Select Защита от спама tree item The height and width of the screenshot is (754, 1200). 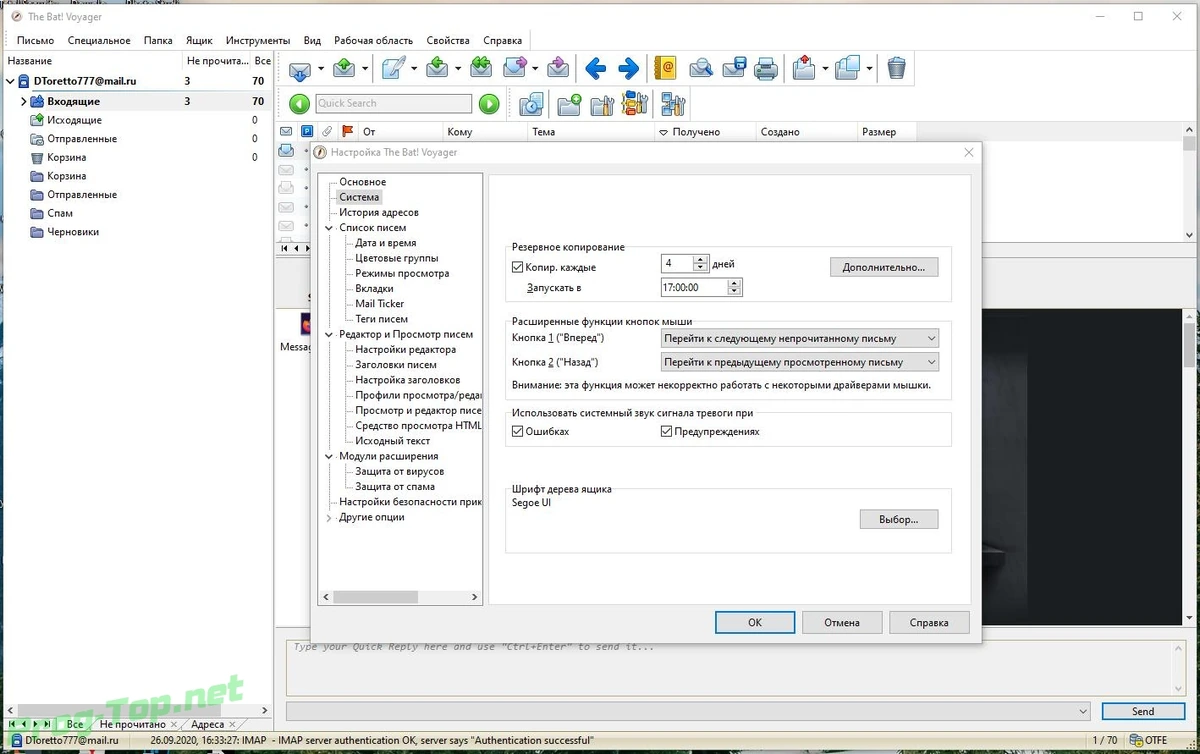pos(395,487)
